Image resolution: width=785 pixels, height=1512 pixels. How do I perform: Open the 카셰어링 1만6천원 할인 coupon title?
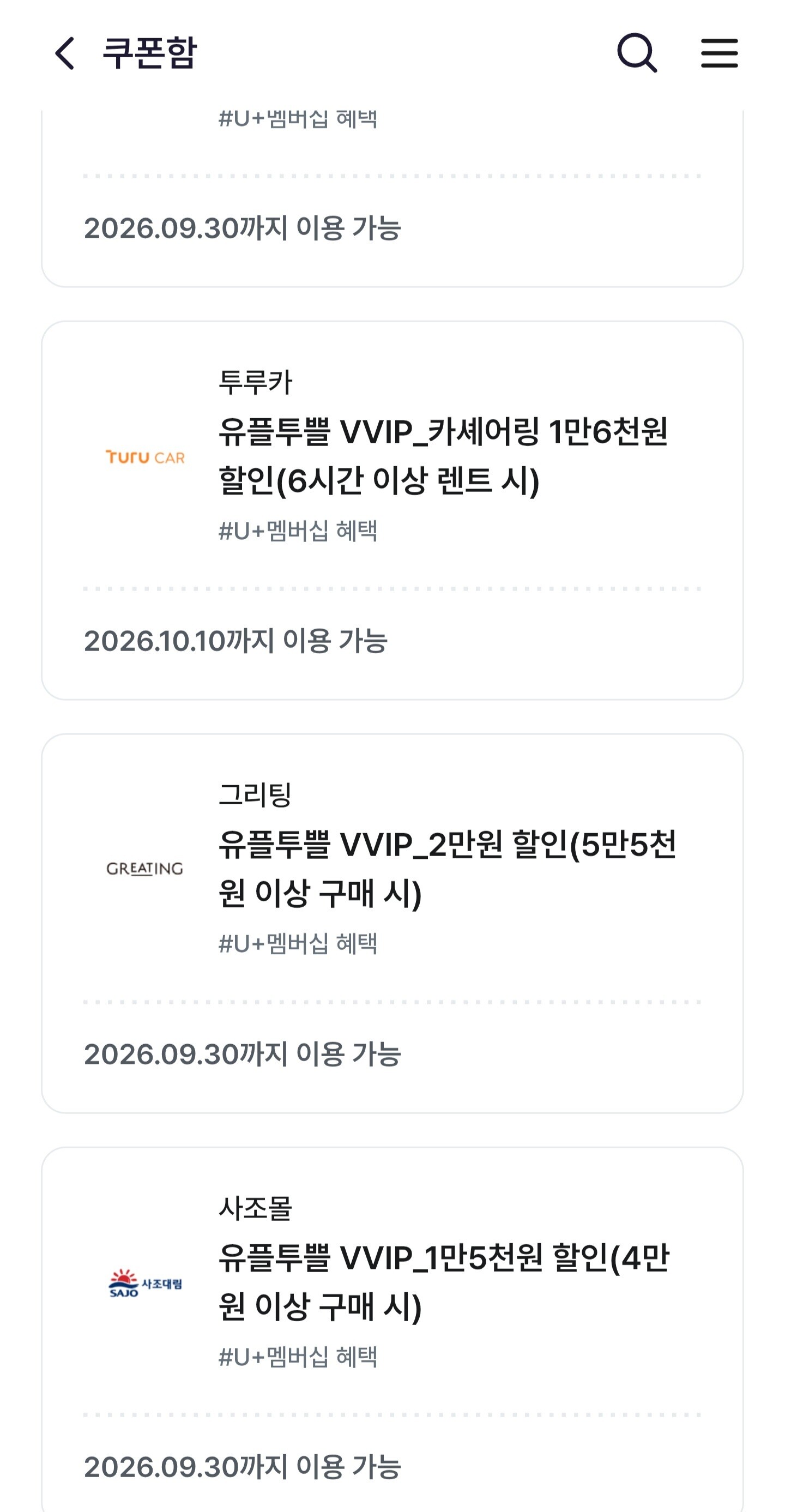point(443,456)
